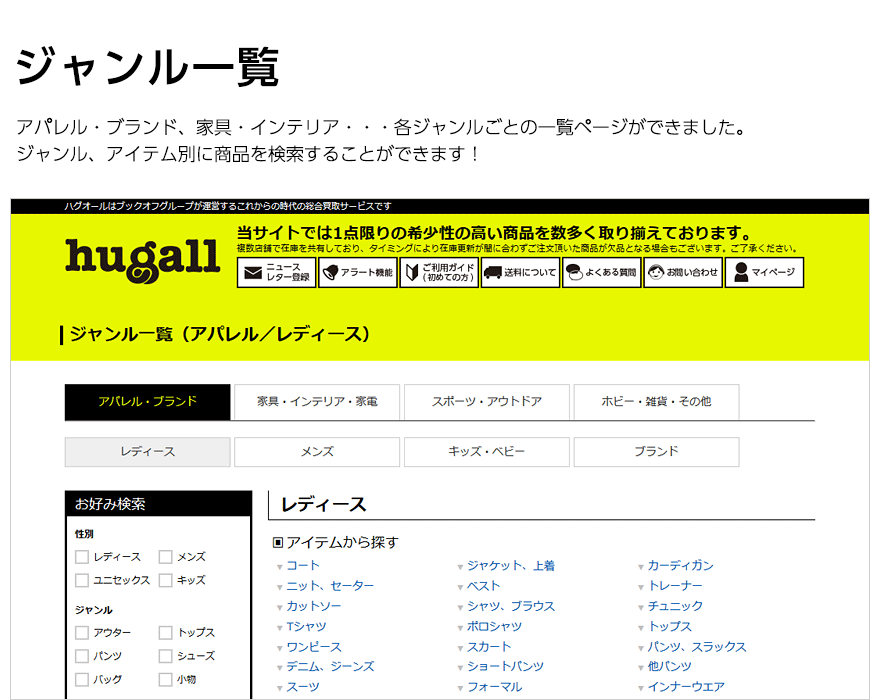Select the メンズ sub-tab

[317, 452]
